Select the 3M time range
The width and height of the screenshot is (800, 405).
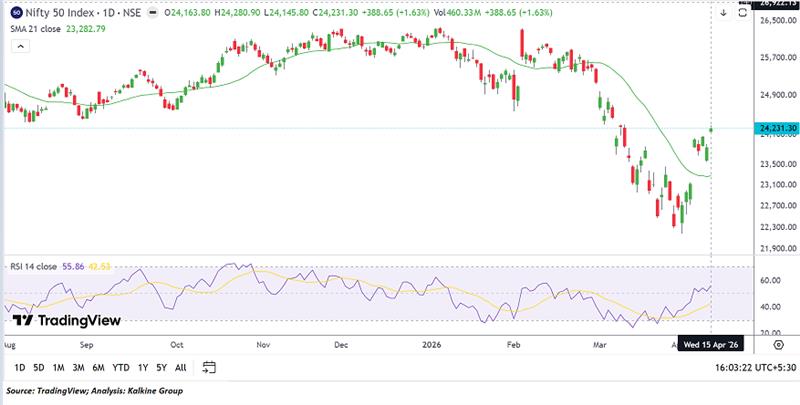(x=78, y=367)
